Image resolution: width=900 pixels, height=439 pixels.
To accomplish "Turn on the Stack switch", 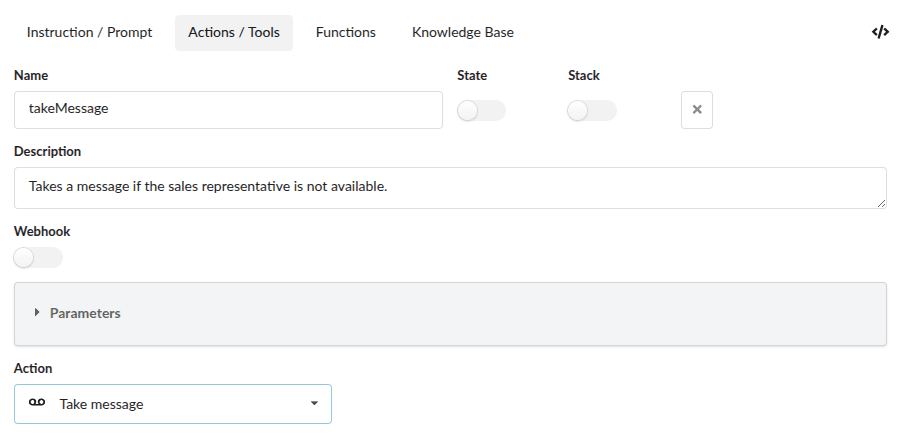I will pos(591,111).
